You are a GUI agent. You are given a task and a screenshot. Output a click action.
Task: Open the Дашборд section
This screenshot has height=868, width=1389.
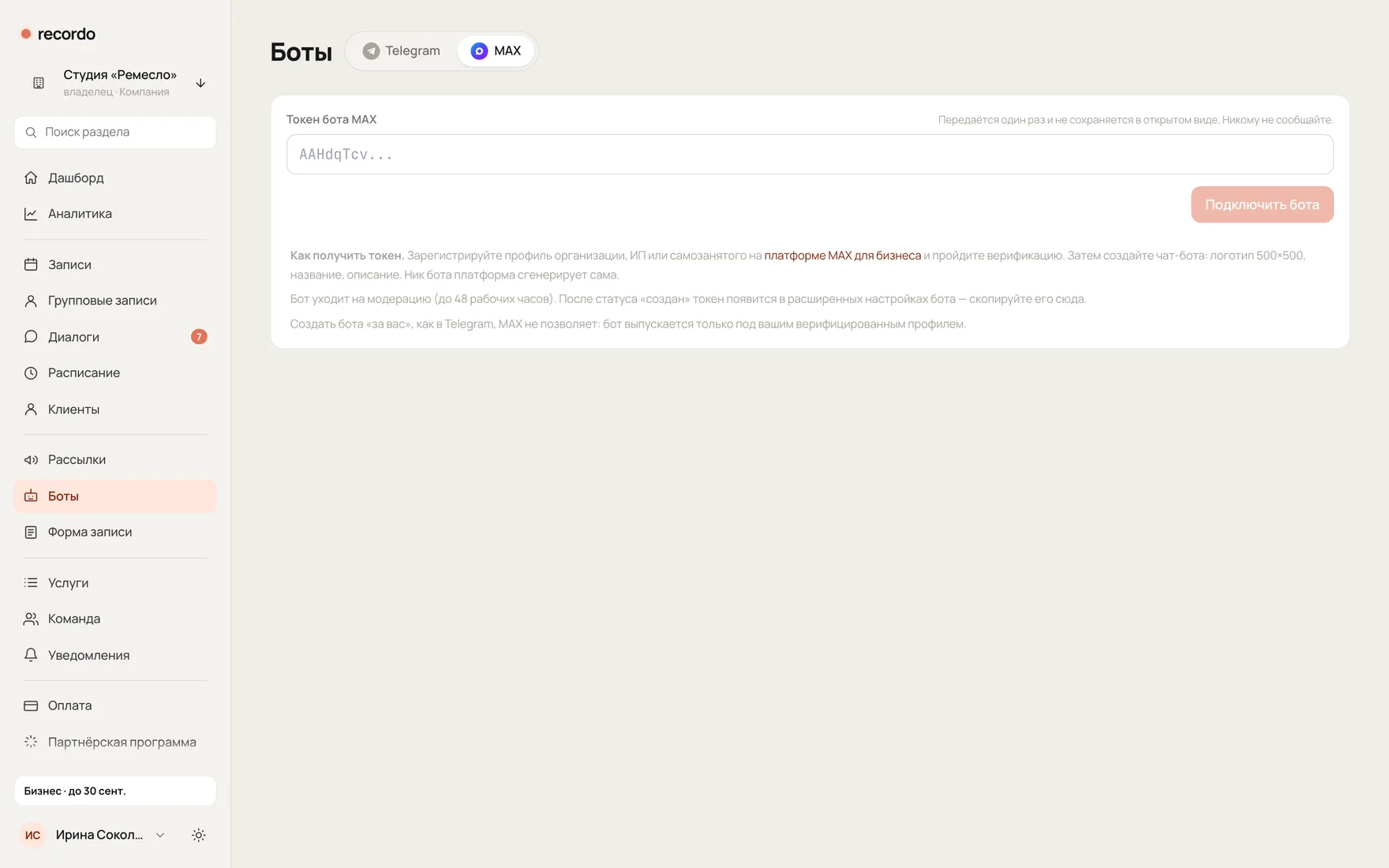point(115,178)
